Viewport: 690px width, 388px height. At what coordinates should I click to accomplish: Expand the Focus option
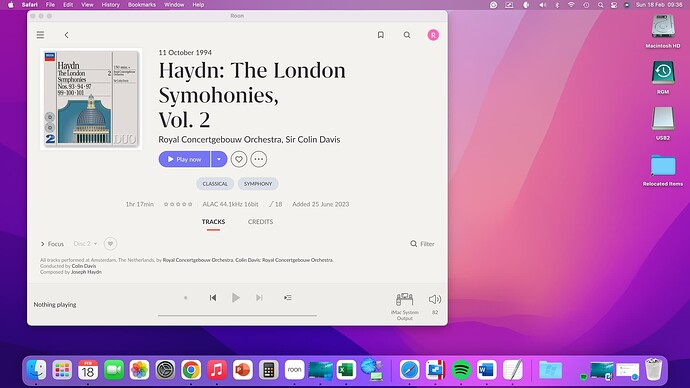click(52, 244)
